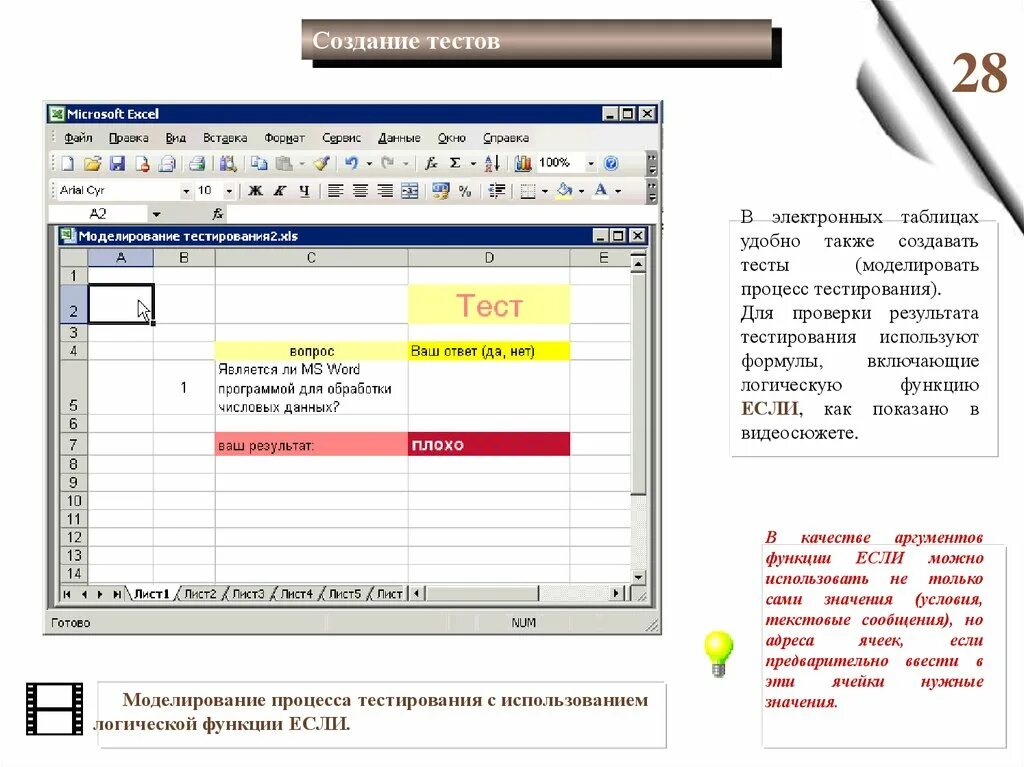Select column D header
The width and height of the screenshot is (1024, 767).
click(489, 258)
